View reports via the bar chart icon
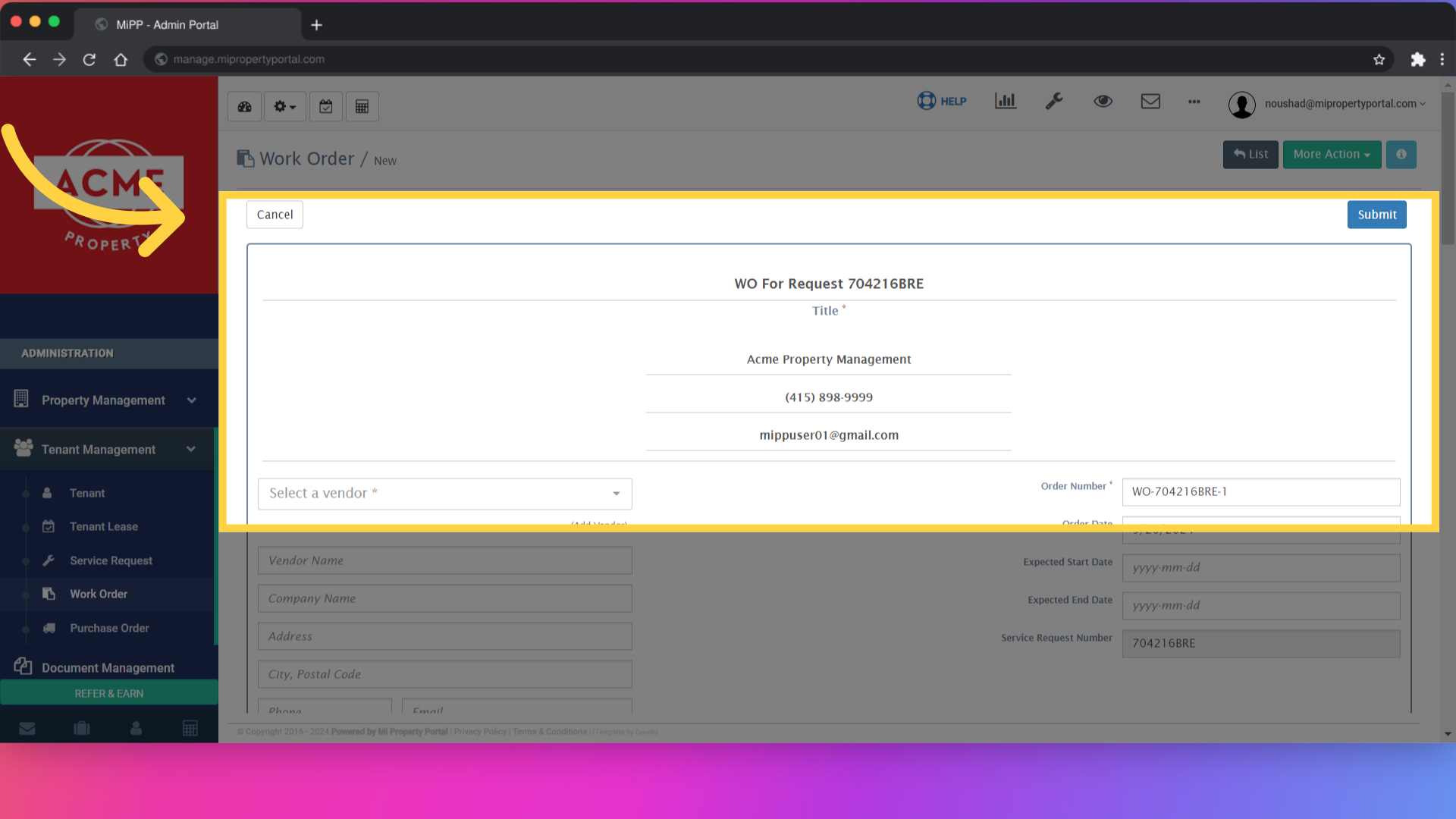1456x819 pixels. [x=1005, y=101]
